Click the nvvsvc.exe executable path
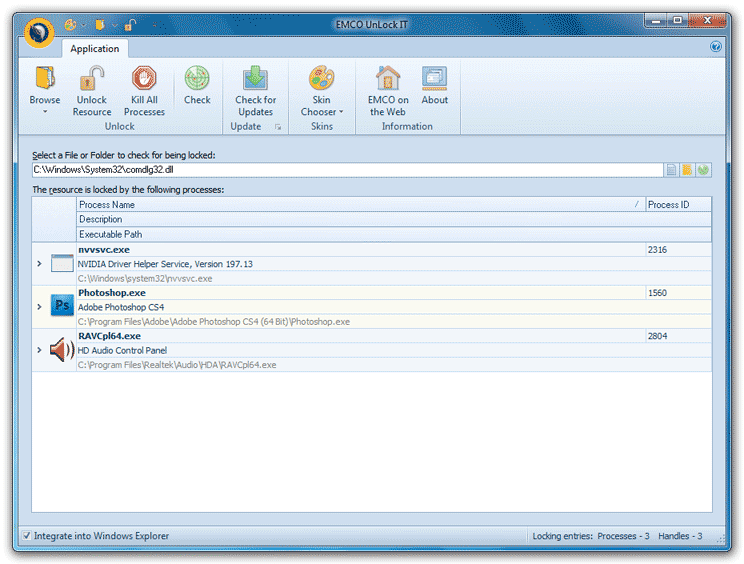This screenshot has width=744, height=564. pos(145,278)
